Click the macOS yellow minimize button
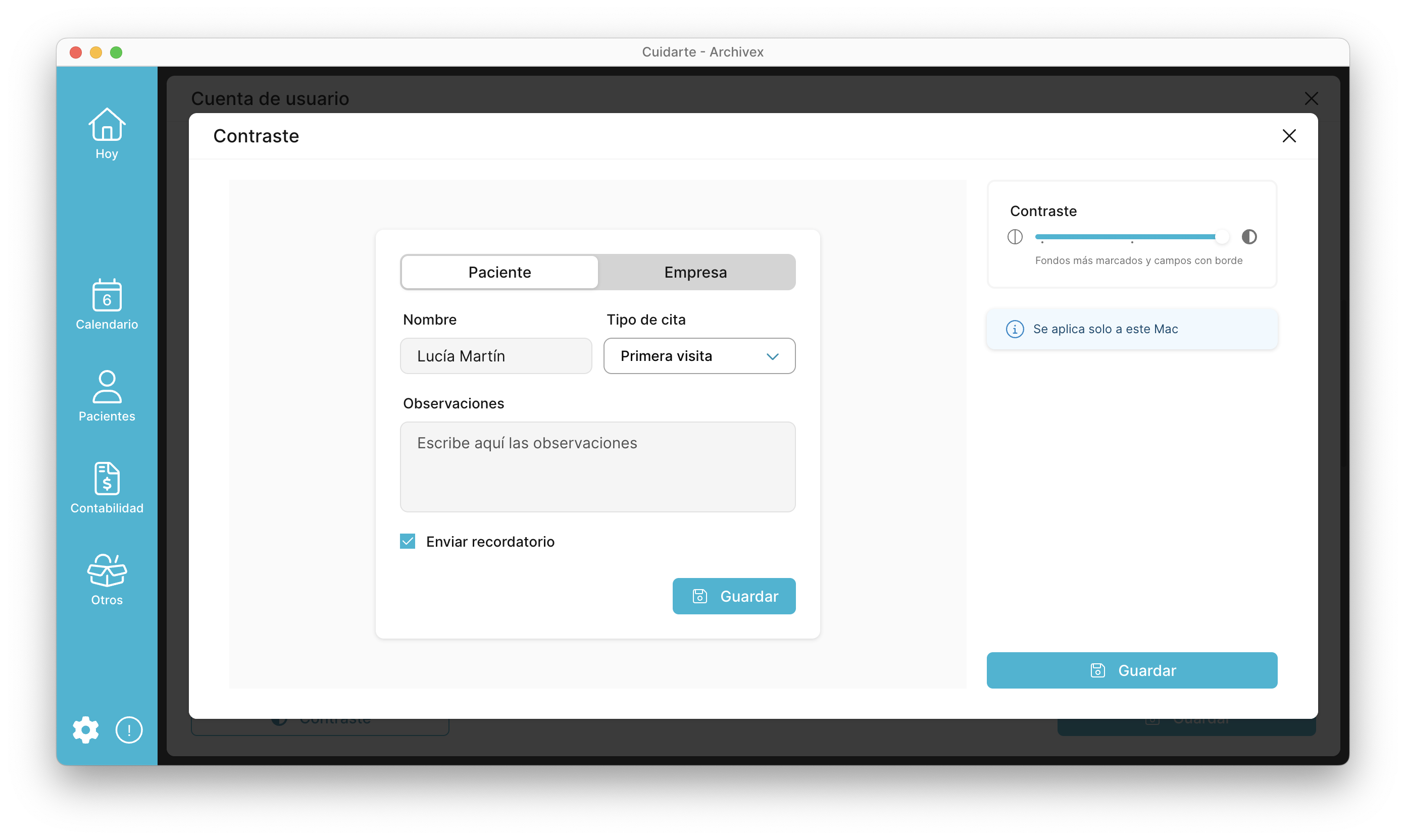 coord(95,52)
